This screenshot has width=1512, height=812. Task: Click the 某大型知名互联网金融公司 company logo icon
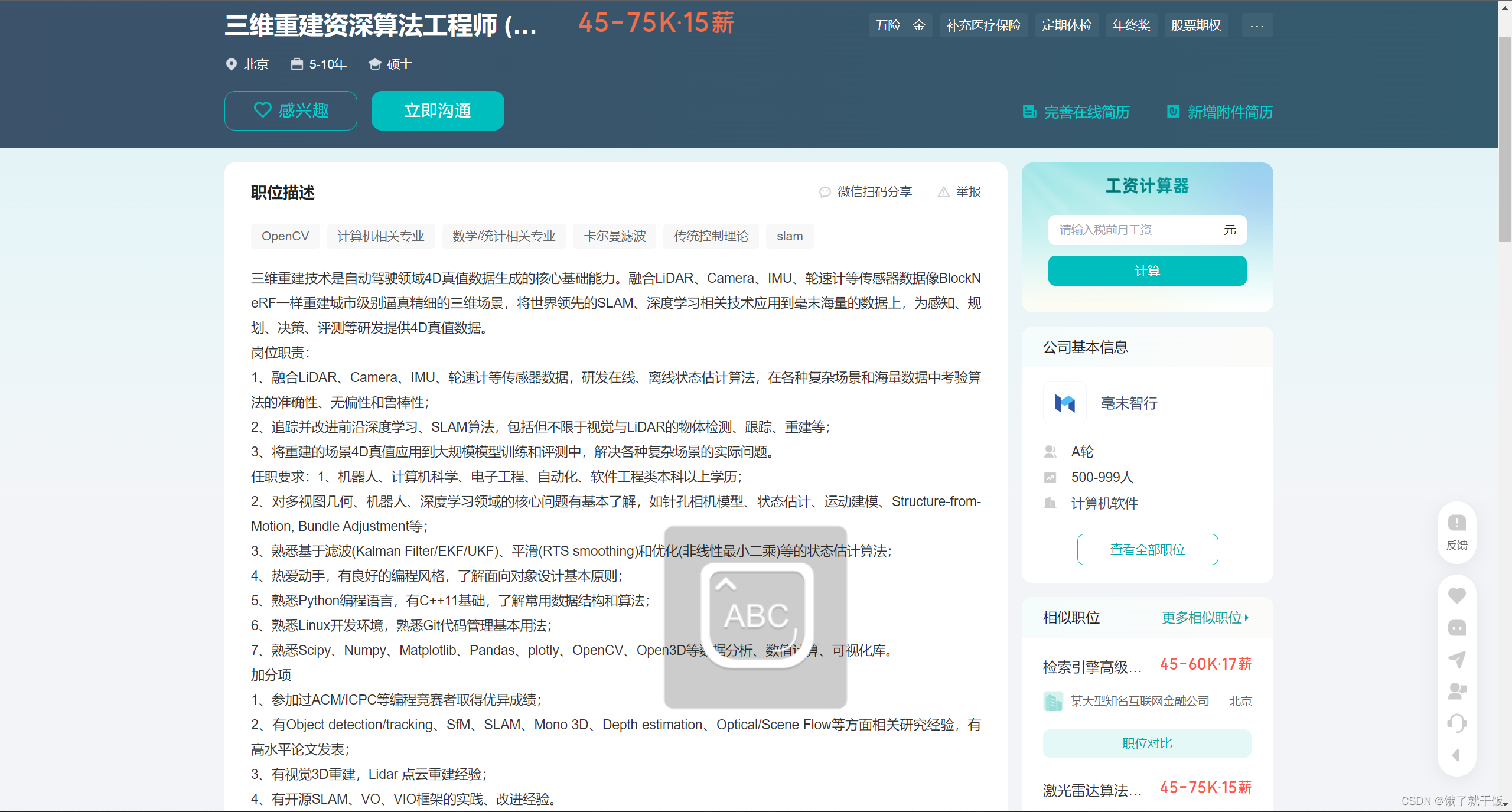[x=1053, y=702]
